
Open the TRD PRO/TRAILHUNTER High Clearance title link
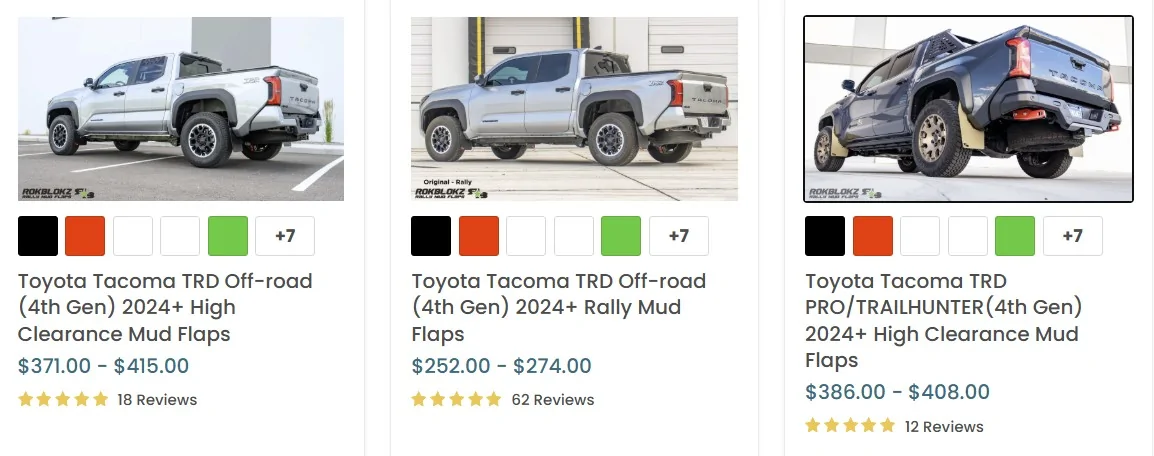point(943,320)
